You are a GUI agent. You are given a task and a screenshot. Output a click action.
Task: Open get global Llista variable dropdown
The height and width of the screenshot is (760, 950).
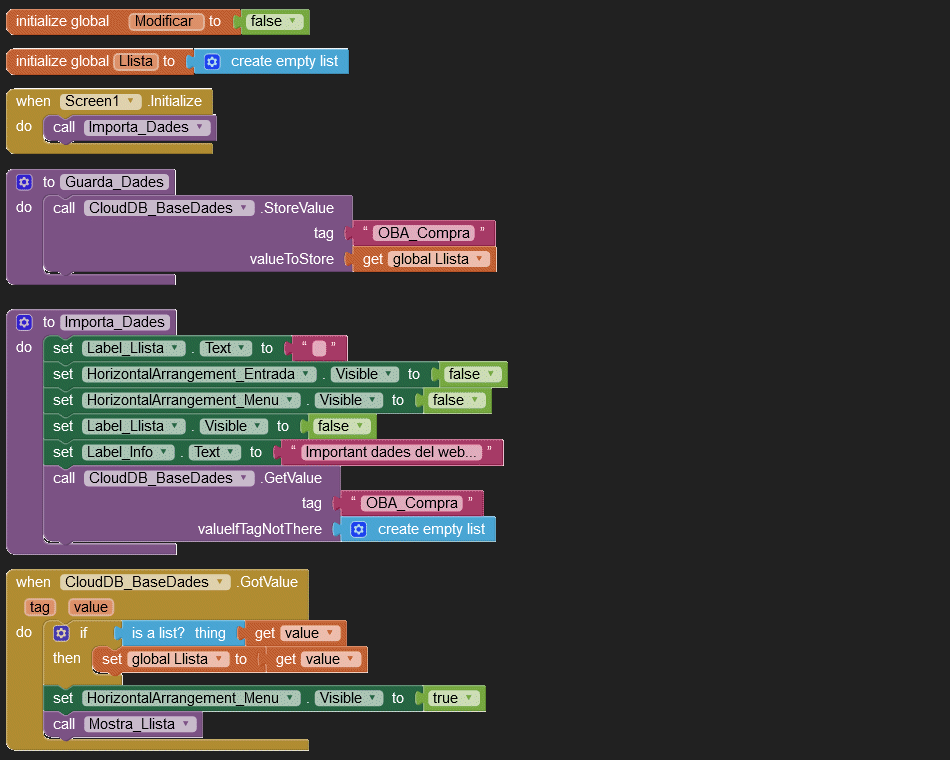[x=479, y=259]
